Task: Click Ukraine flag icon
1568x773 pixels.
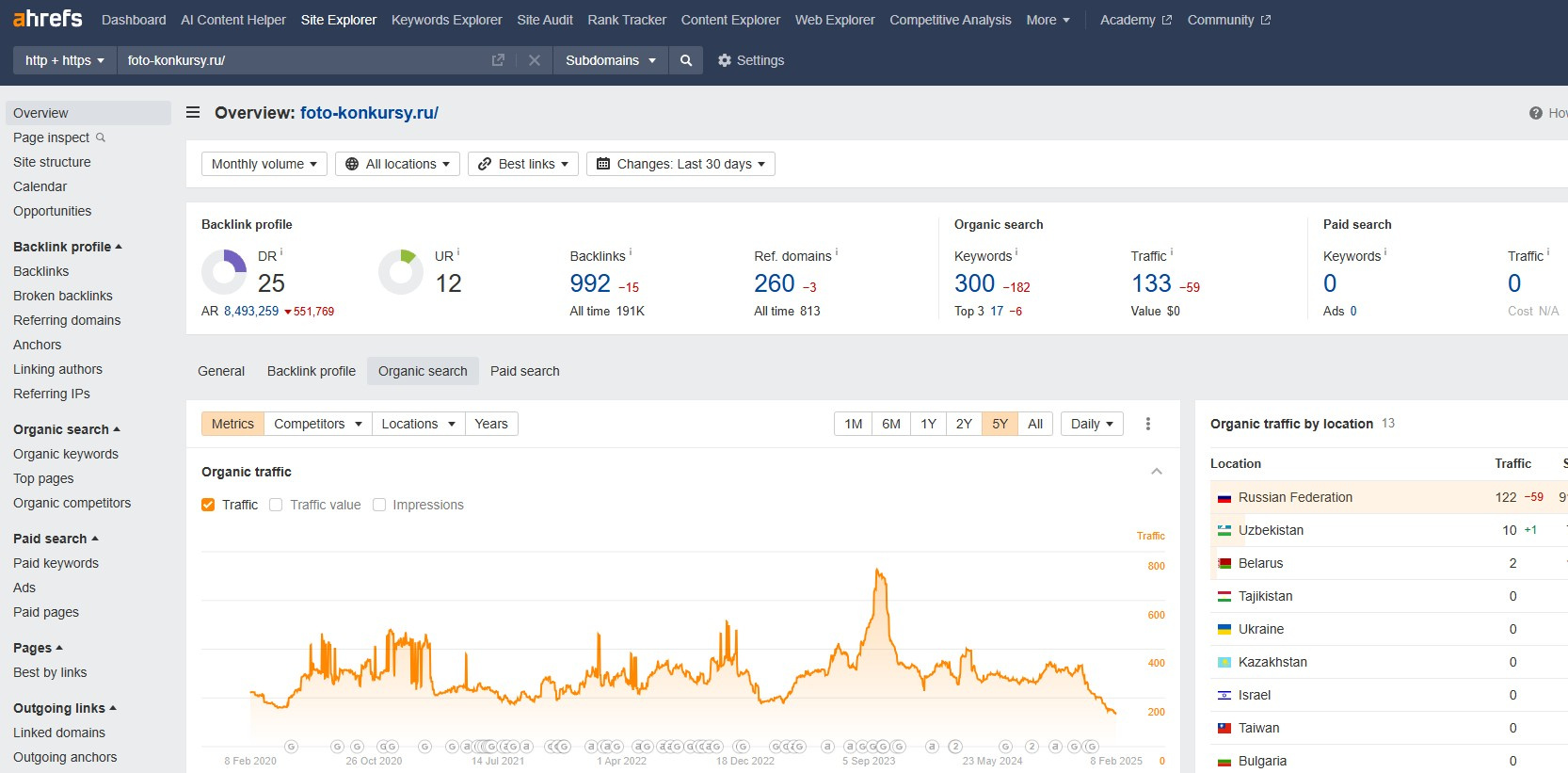Action: [x=1224, y=630]
